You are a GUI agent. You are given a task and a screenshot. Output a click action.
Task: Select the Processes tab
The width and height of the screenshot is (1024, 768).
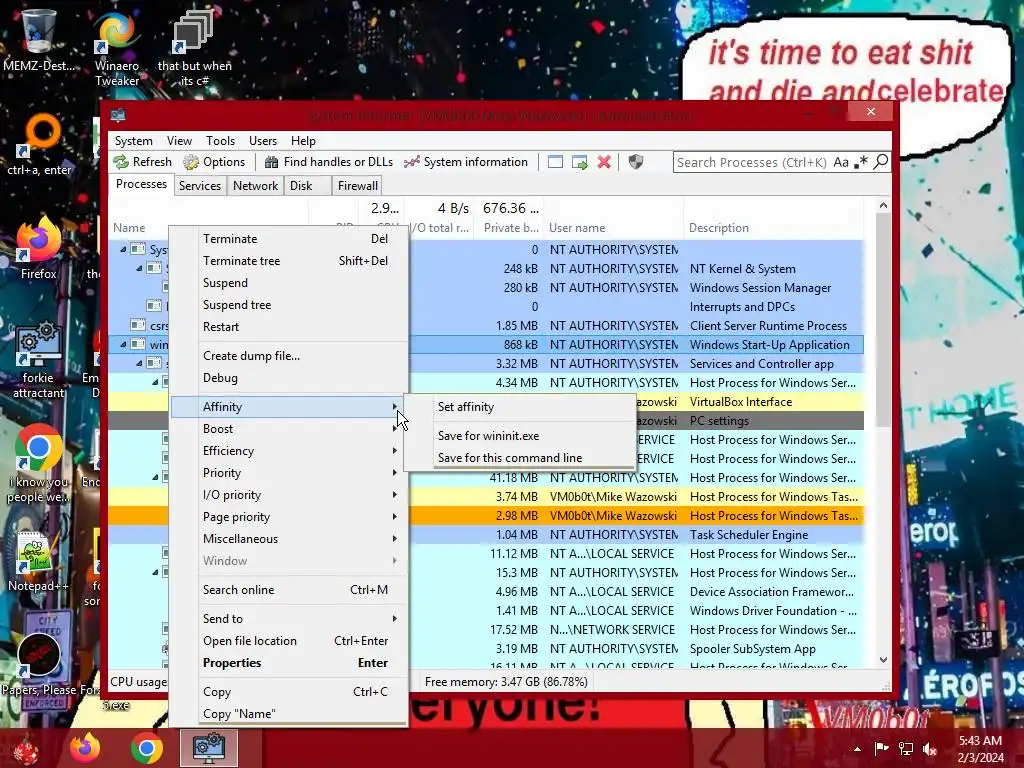pyautogui.click(x=141, y=184)
